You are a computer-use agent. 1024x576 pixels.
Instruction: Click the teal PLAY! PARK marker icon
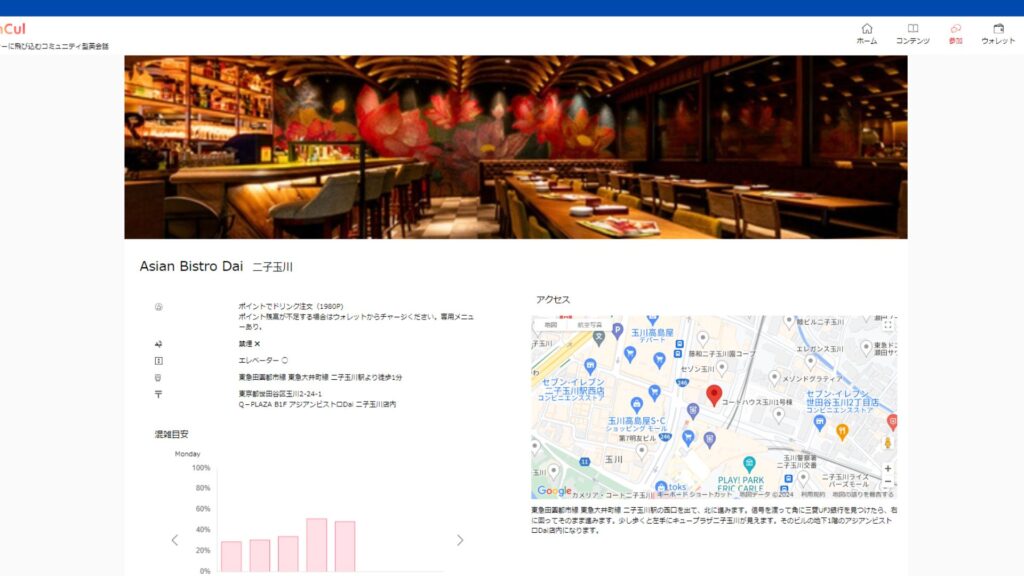pos(749,464)
